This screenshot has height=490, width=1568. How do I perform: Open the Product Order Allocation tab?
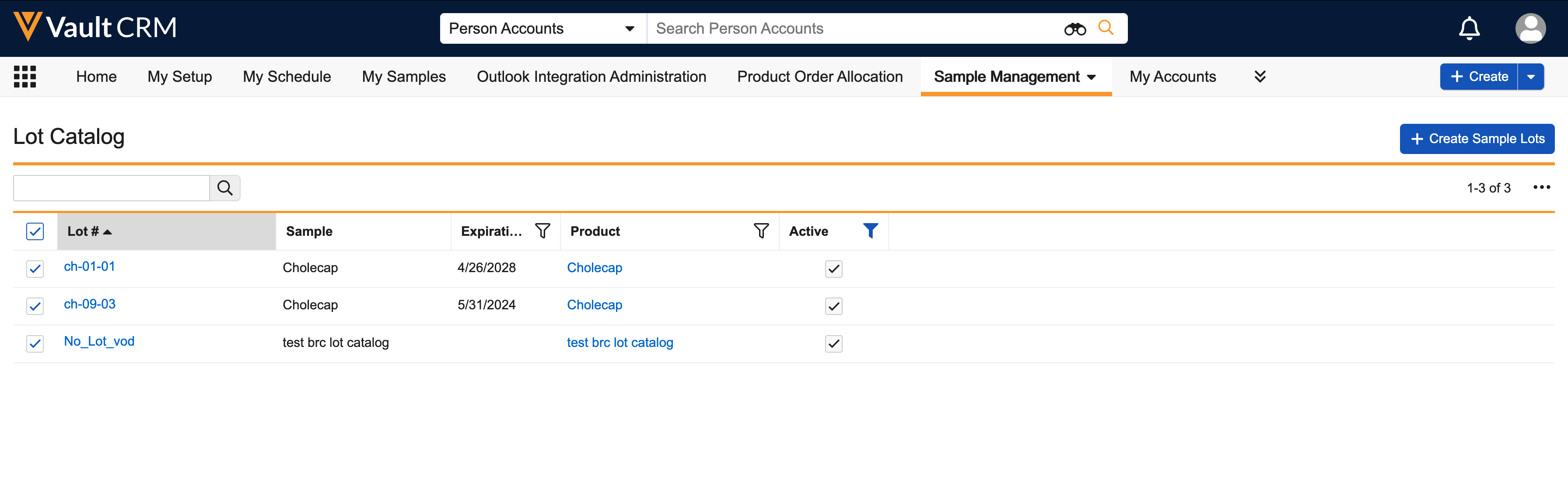point(819,77)
